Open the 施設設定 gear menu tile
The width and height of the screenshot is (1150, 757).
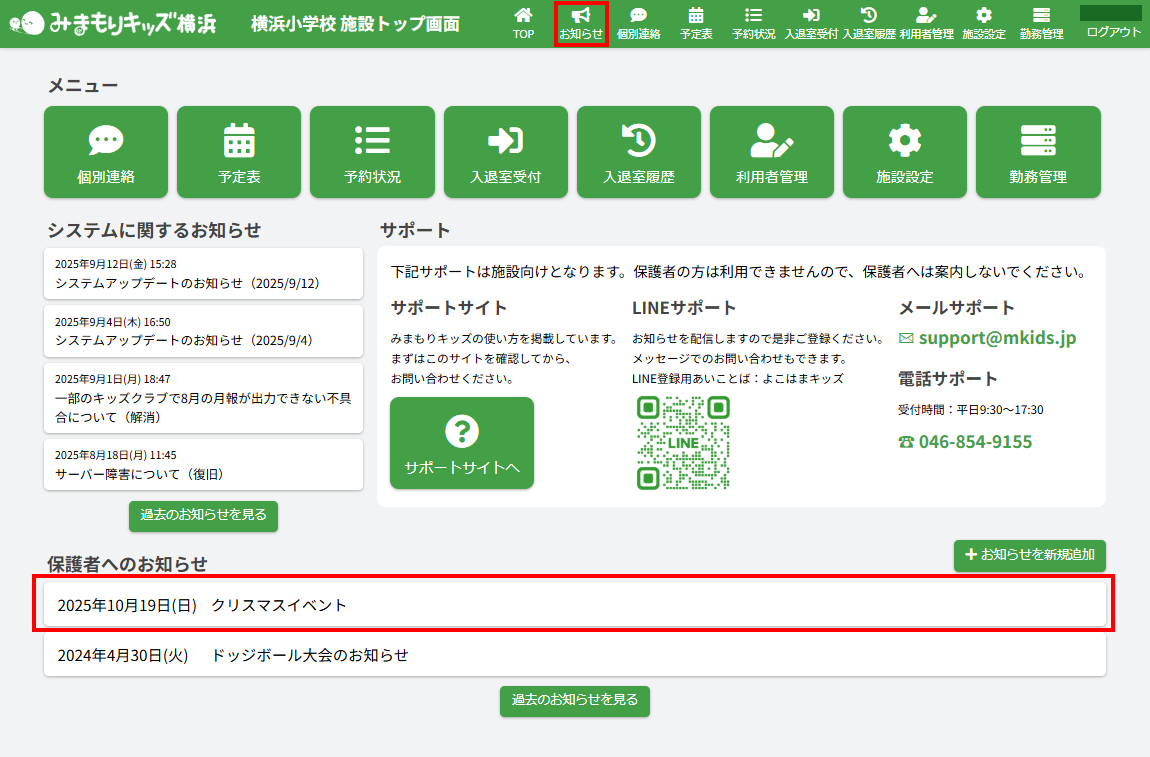pos(904,152)
